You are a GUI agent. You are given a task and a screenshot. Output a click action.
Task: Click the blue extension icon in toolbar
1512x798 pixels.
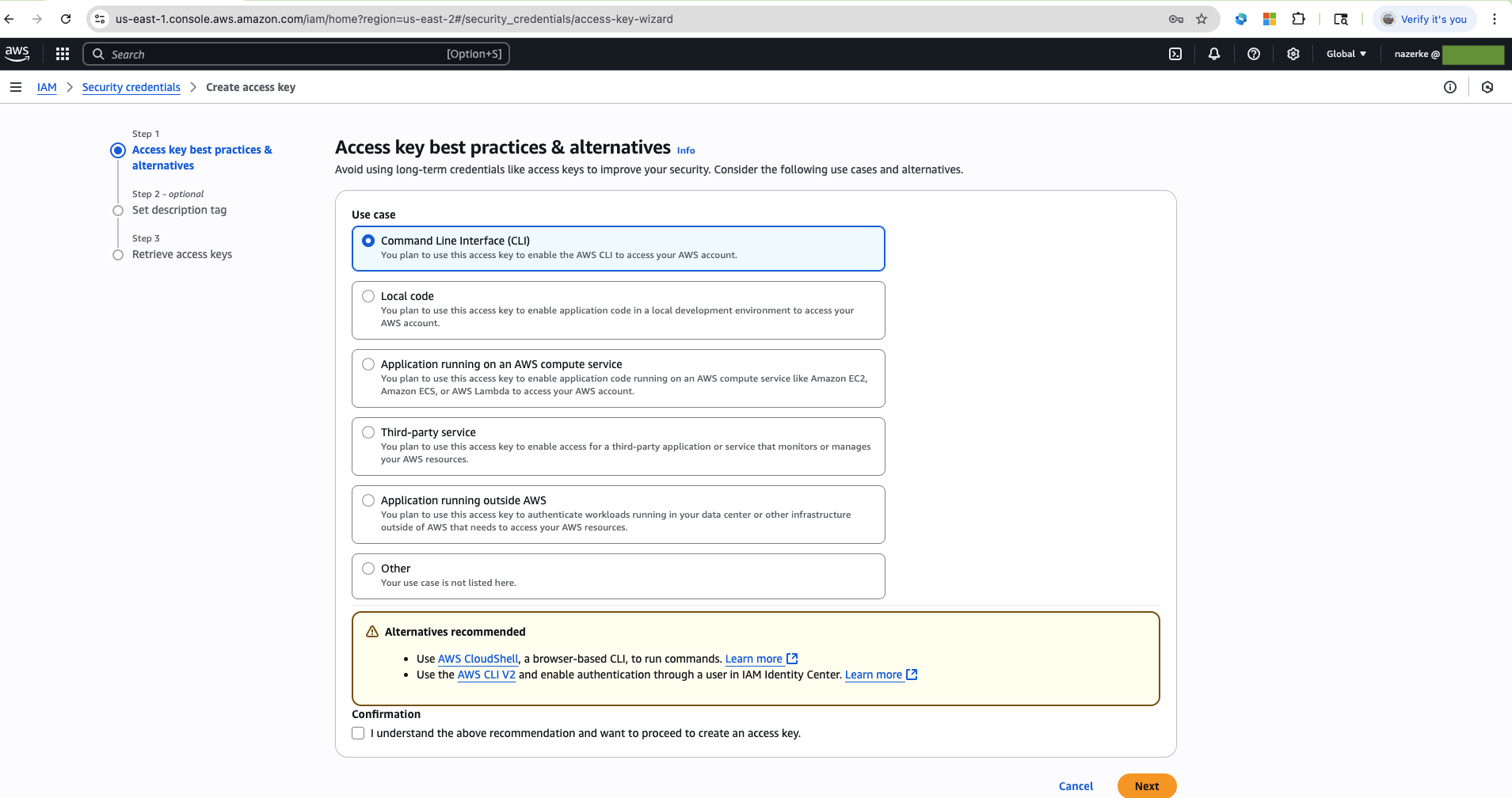click(1241, 19)
